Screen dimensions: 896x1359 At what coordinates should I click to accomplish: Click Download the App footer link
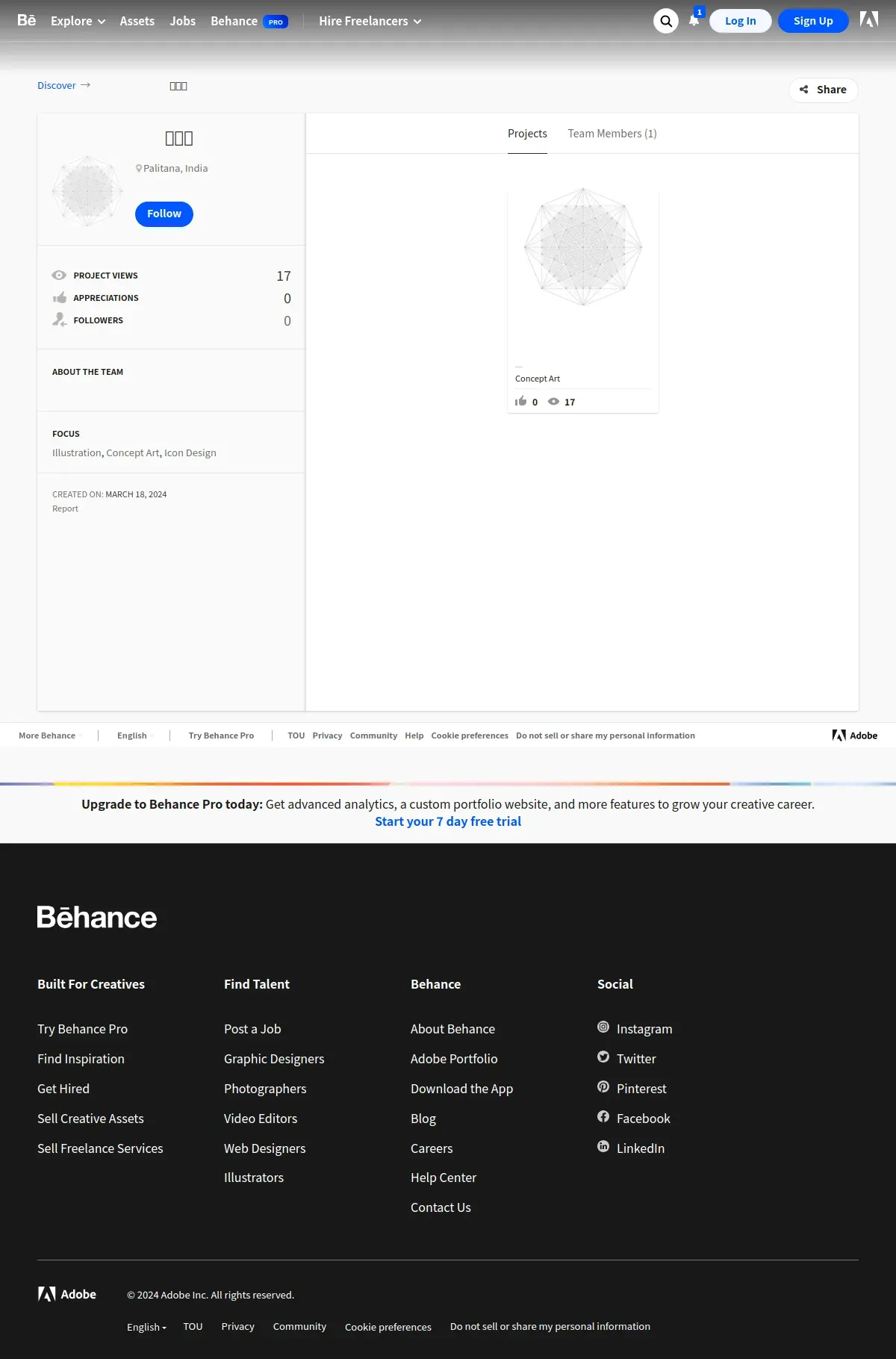tap(461, 1089)
